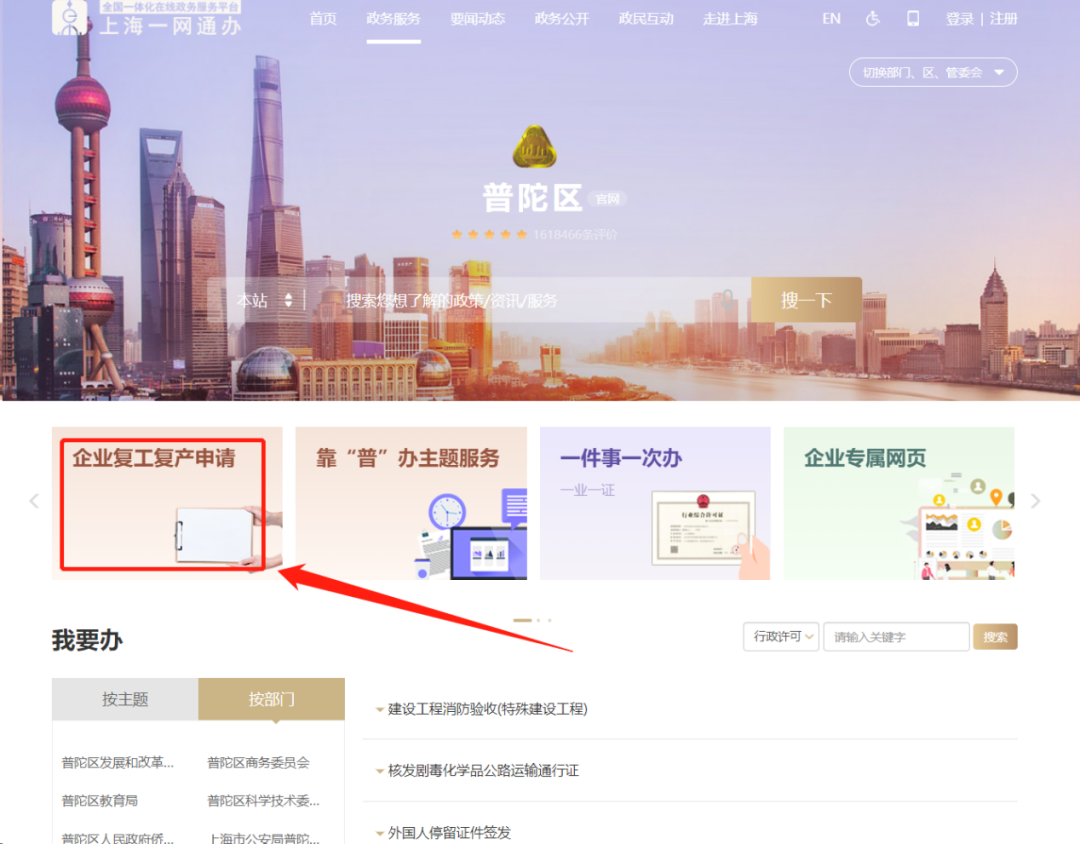Click the 上海一网通办 site logo
The height and width of the screenshot is (844, 1080).
(147, 20)
